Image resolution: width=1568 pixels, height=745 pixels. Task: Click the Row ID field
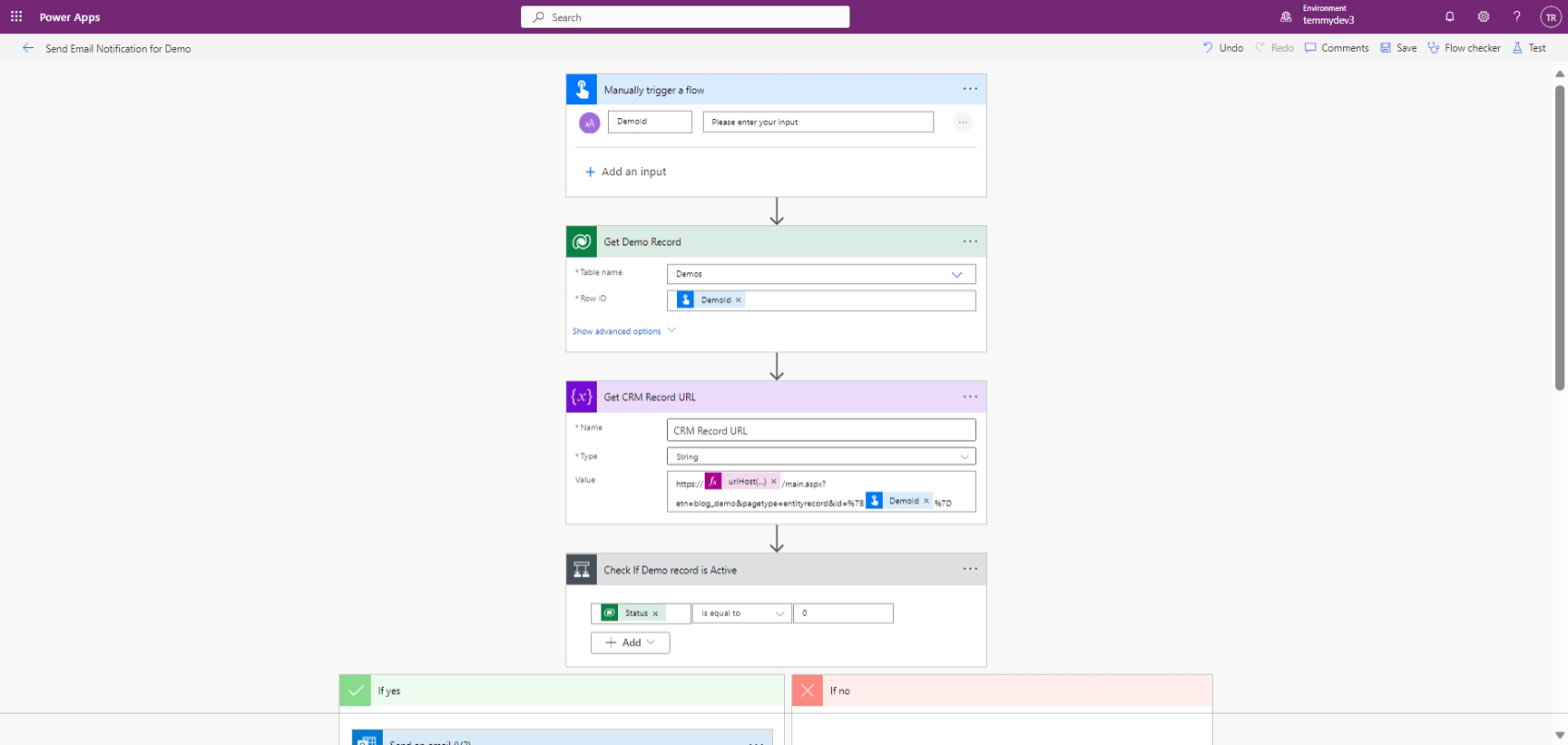pyautogui.click(x=821, y=301)
